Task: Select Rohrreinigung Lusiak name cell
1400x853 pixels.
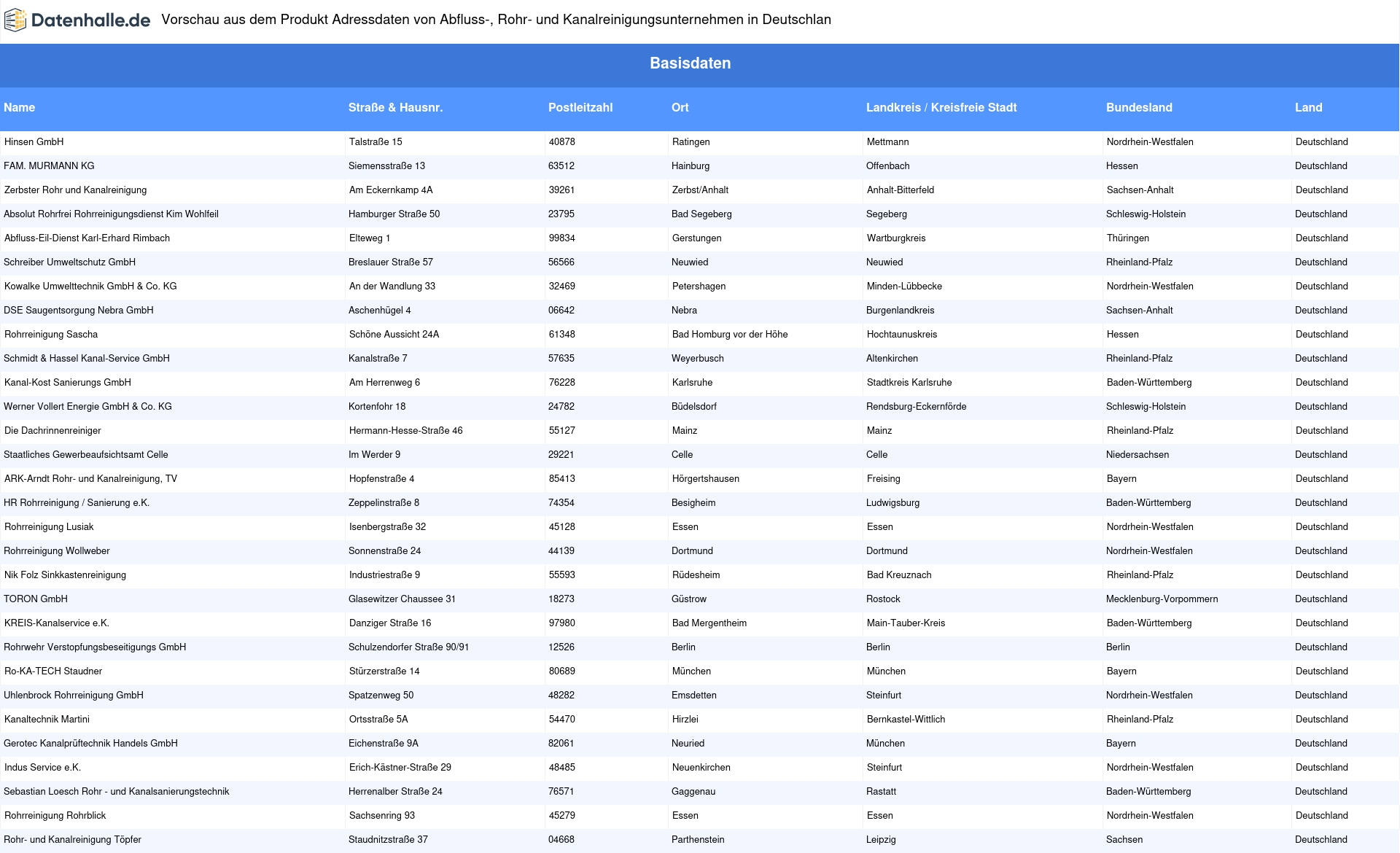Action: pyautogui.click(x=49, y=526)
